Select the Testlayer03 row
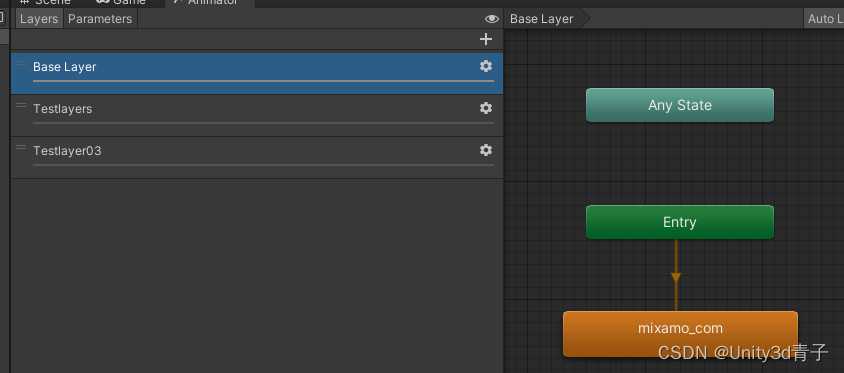 pyautogui.click(x=257, y=157)
